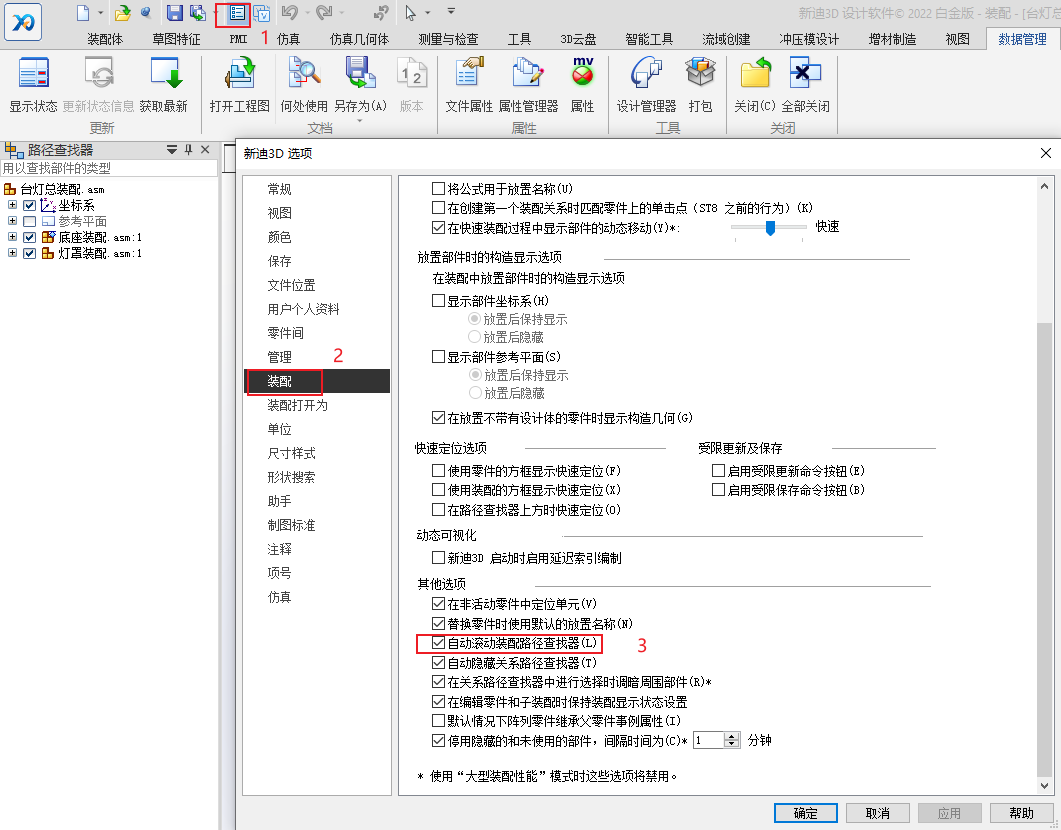Click the 另存为(A) icon
1061x830 pixels.
pyautogui.click(x=360, y=73)
